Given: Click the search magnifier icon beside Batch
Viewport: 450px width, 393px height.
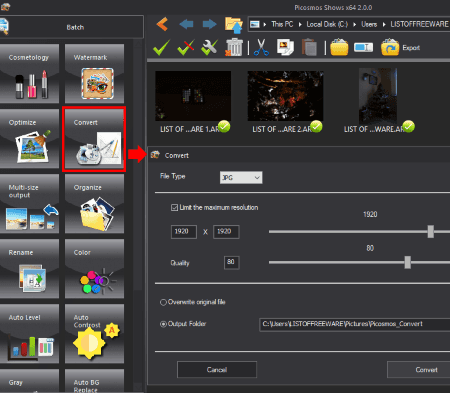Looking at the screenshot, I should coord(5,27).
